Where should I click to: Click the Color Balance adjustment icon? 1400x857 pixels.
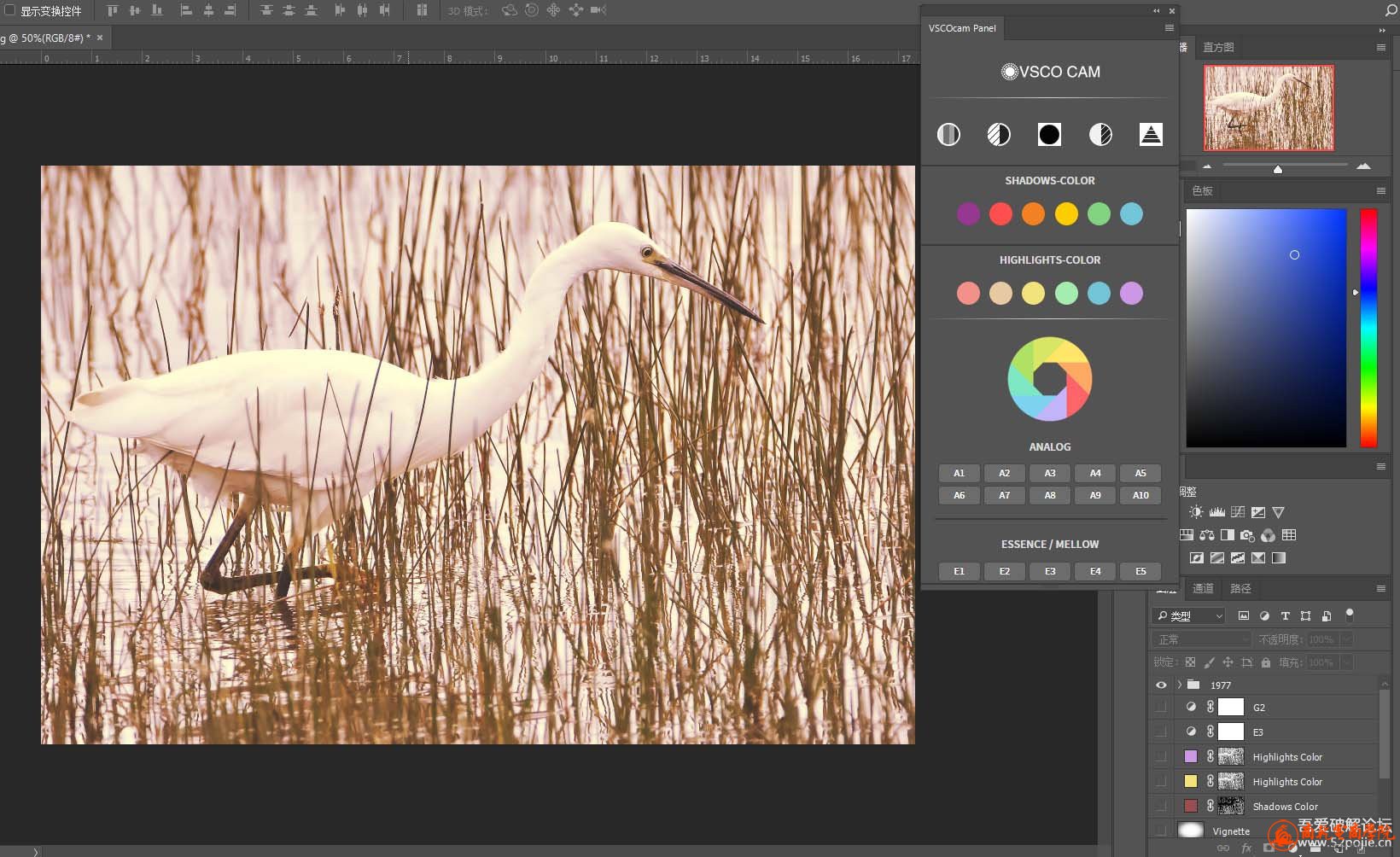click(1206, 535)
